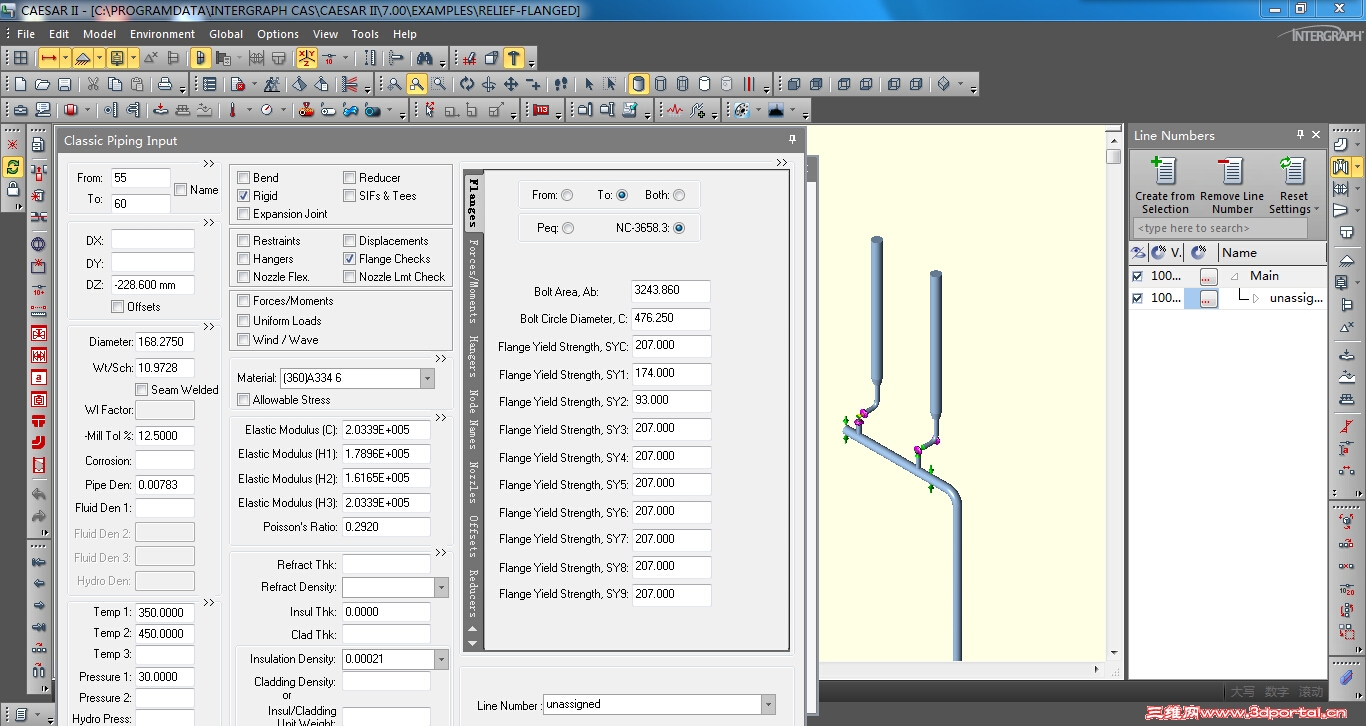Disable the Flange Checks checkbox
Image resolution: width=1366 pixels, height=726 pixels.
350,259
